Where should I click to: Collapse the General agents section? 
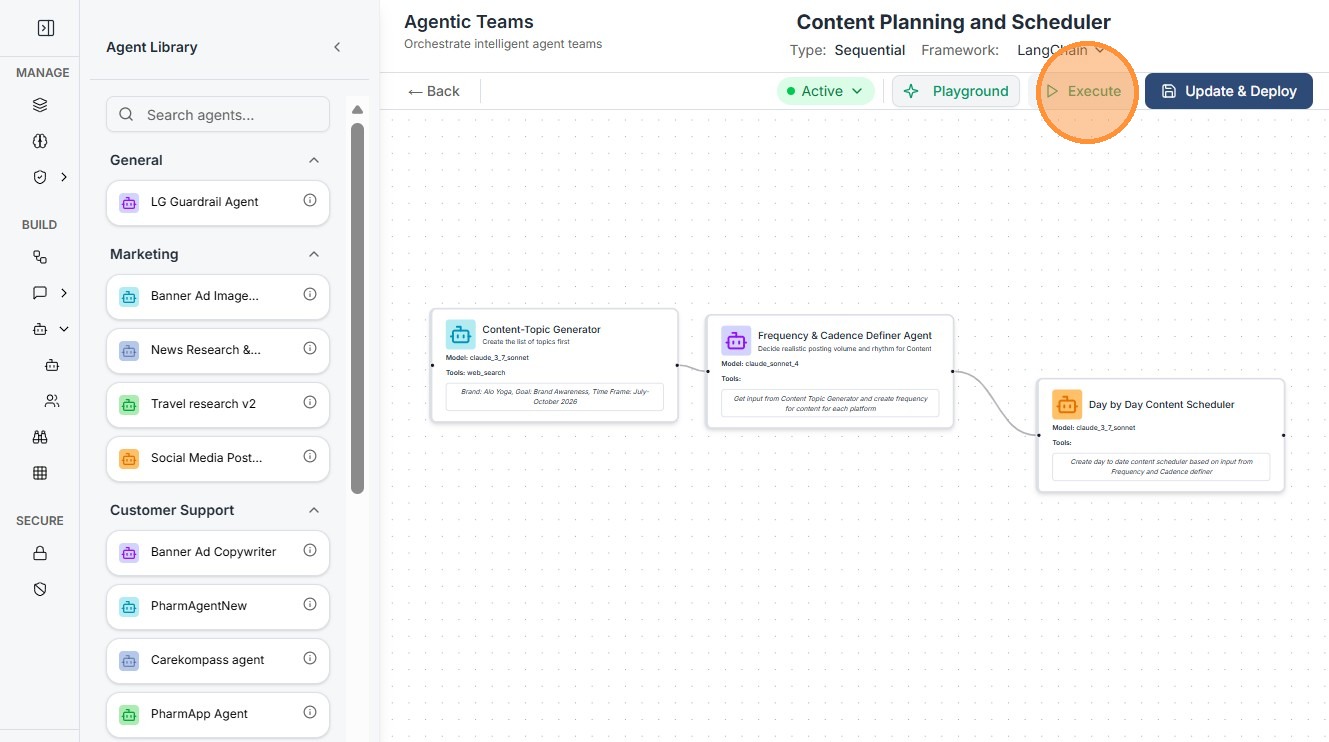[314, 160]
